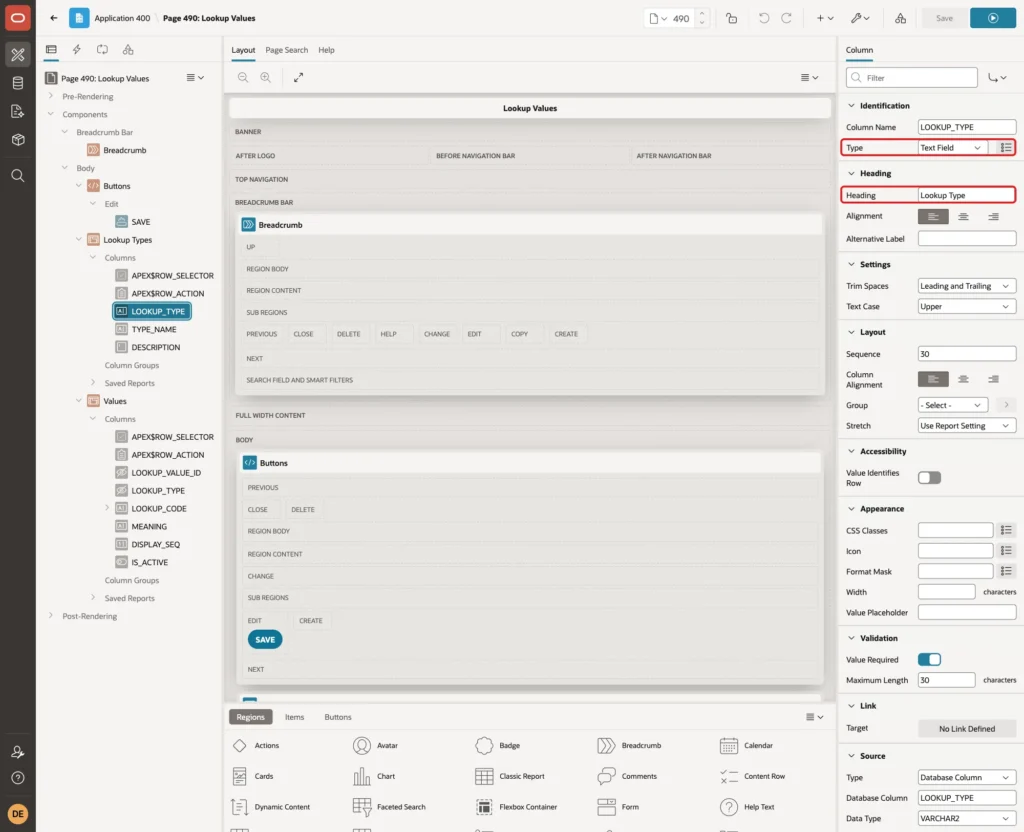The image size is (1024, 832).
Task: Click the page lock icon
Action: pyautogui.click(x=731, y=18)
